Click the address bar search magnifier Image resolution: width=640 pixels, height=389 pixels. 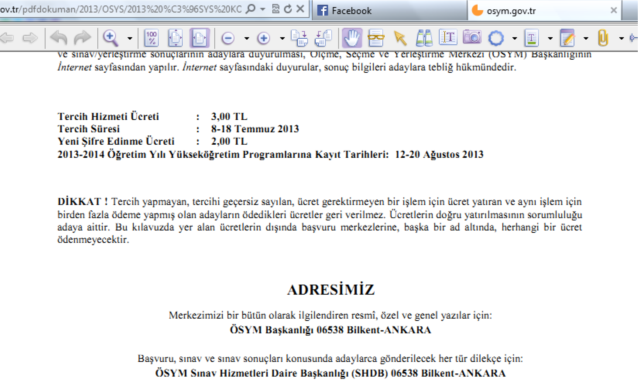point(251,9)
